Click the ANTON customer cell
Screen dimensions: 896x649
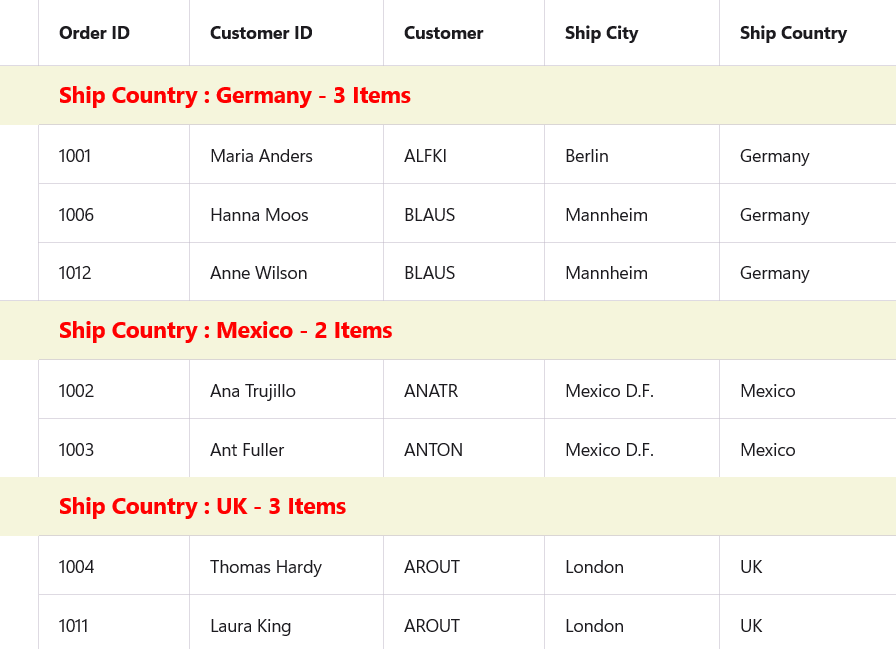tap(433, 450)
